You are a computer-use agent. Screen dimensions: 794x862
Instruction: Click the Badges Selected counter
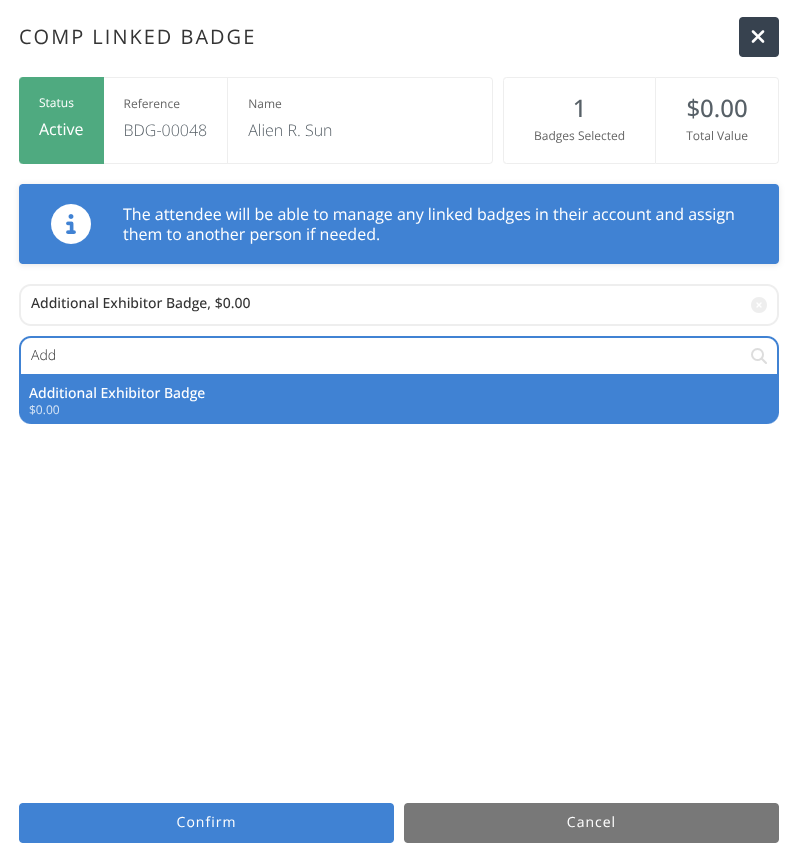[578, 120]
